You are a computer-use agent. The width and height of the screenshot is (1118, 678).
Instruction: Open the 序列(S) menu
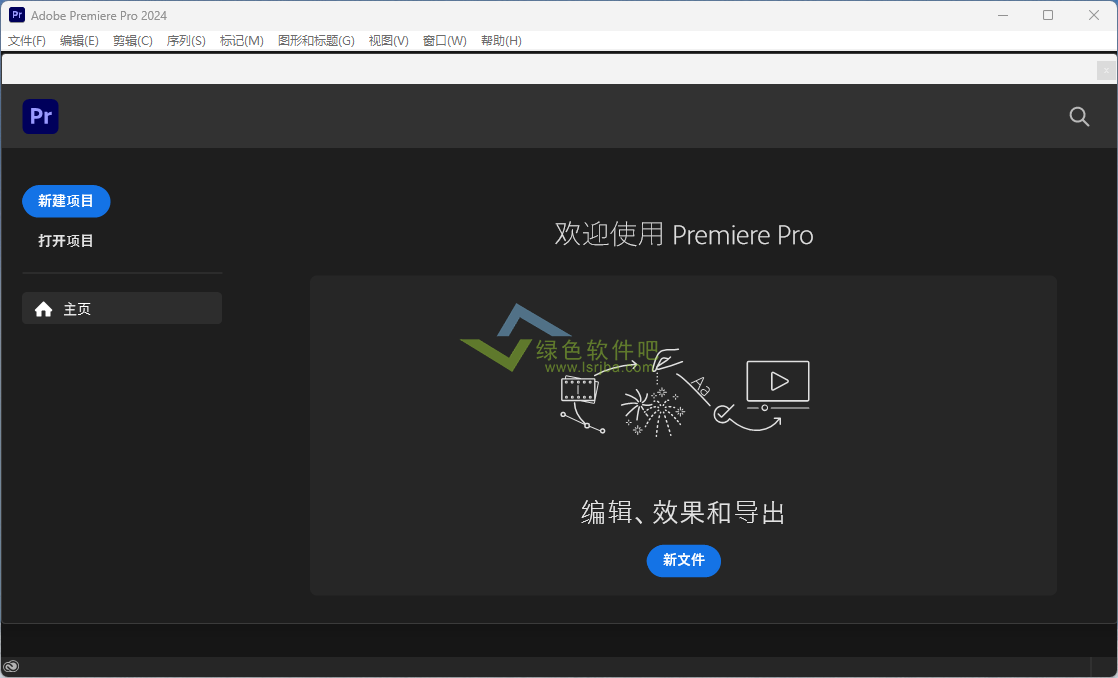(186, 41)
